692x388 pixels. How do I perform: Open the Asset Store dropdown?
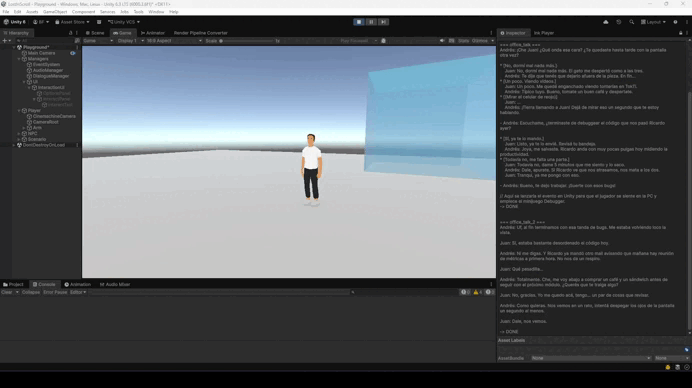coord(72,22)
